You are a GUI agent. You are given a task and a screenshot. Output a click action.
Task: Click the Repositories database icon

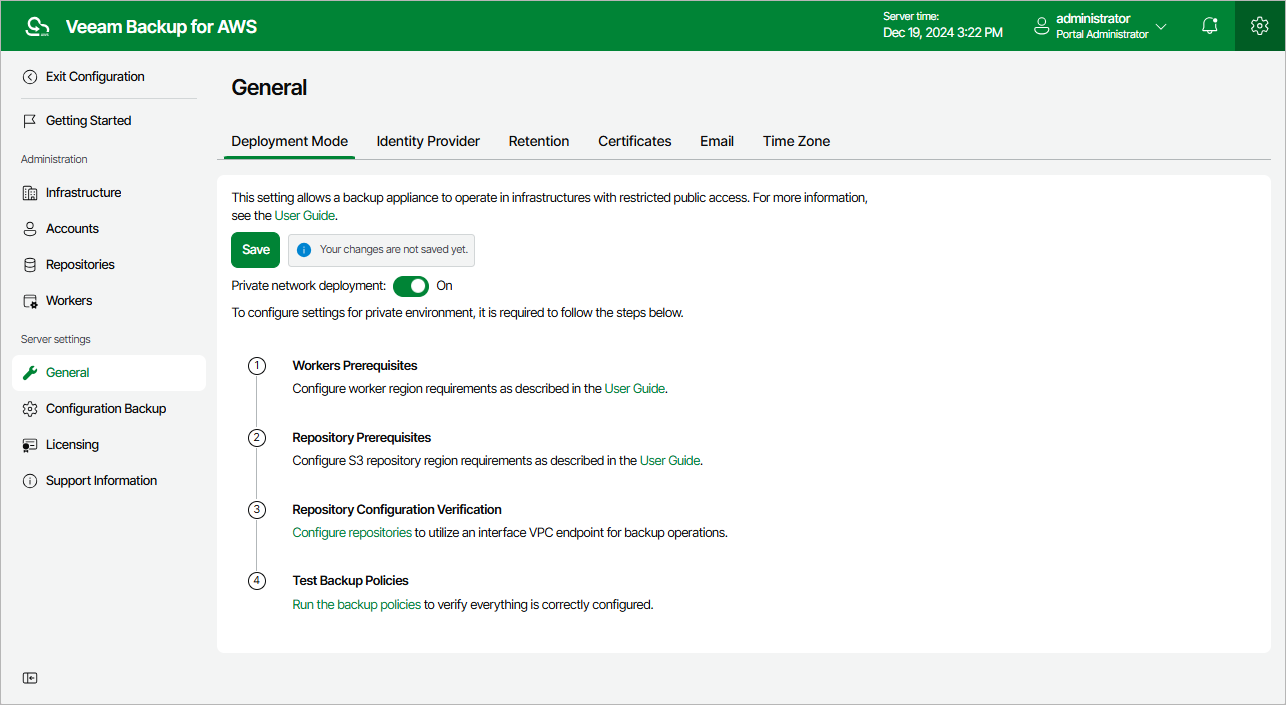30,265
